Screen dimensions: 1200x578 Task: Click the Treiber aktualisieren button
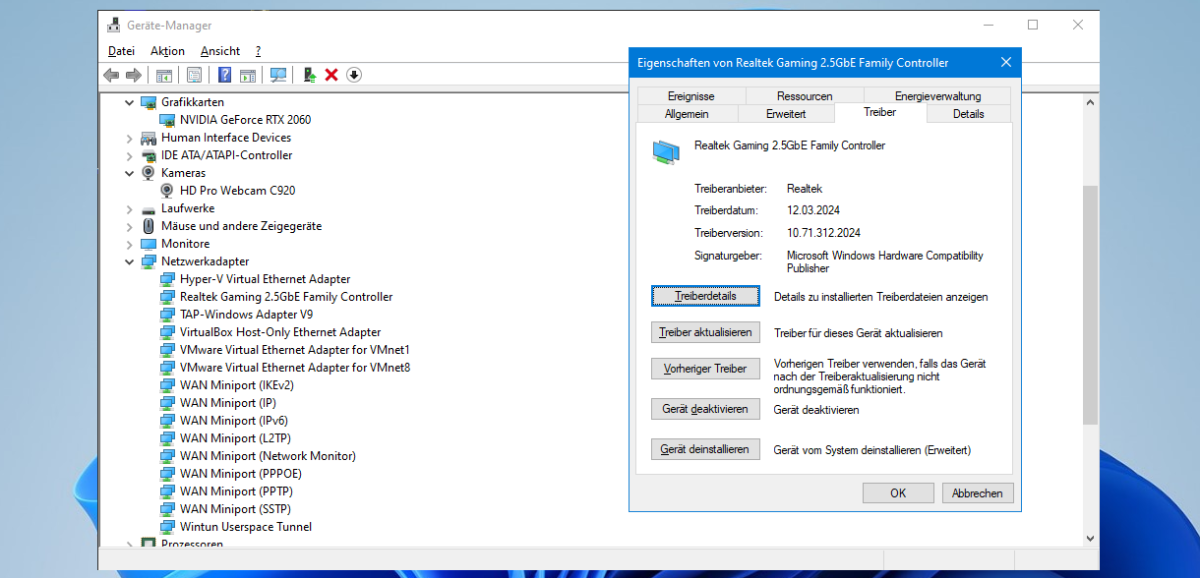[705, 332]
